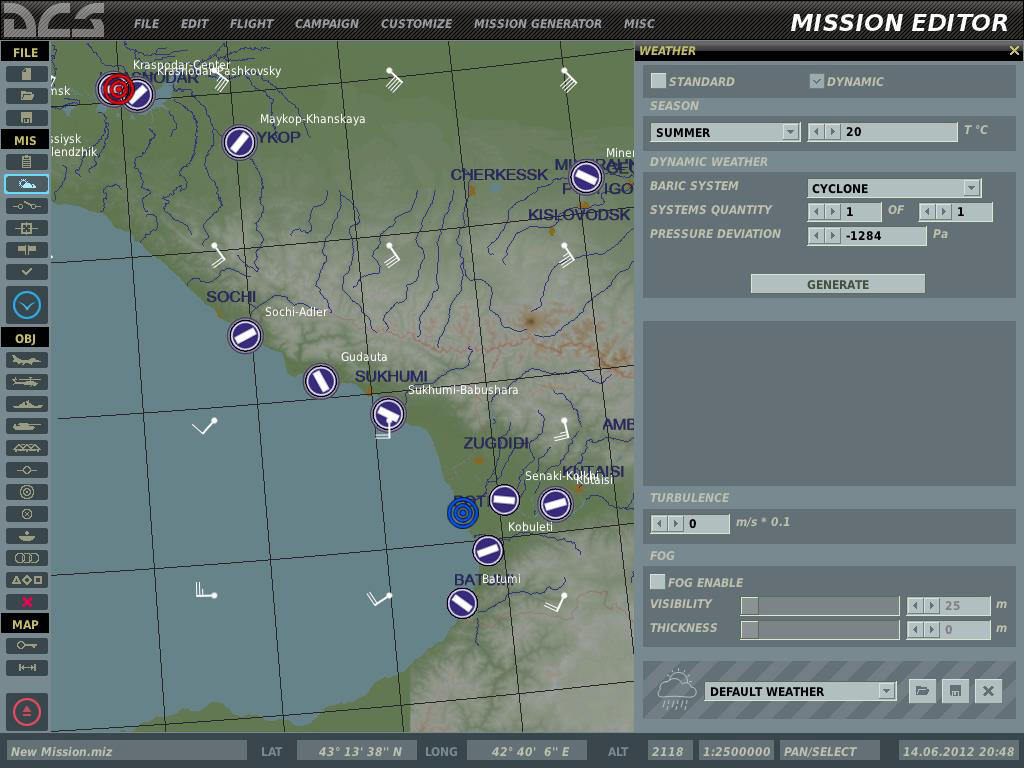
Task: Expand the Default Weather preset dropdown
Action: (800, 691)
